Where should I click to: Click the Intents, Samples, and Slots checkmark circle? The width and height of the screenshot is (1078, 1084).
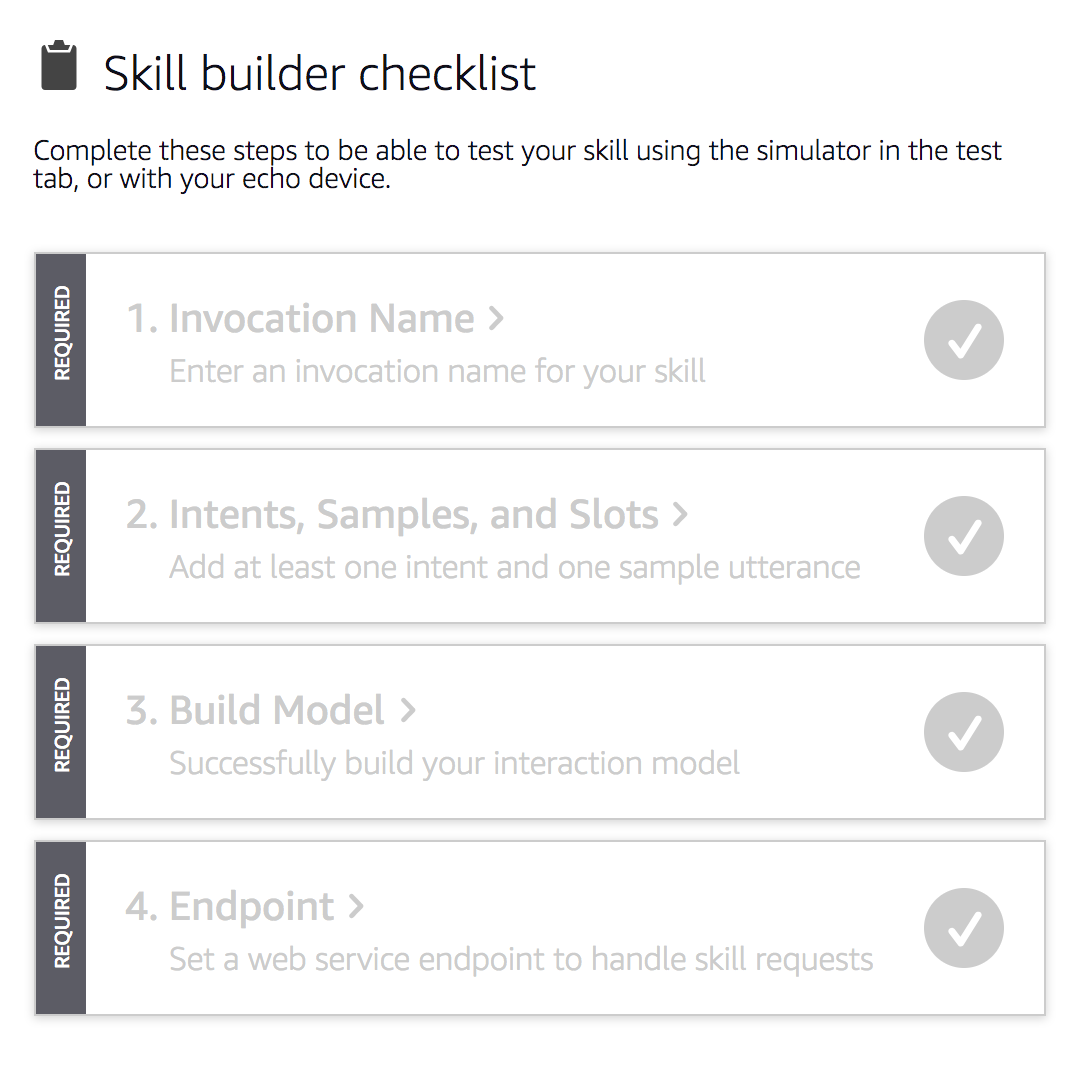pos(963,536)
